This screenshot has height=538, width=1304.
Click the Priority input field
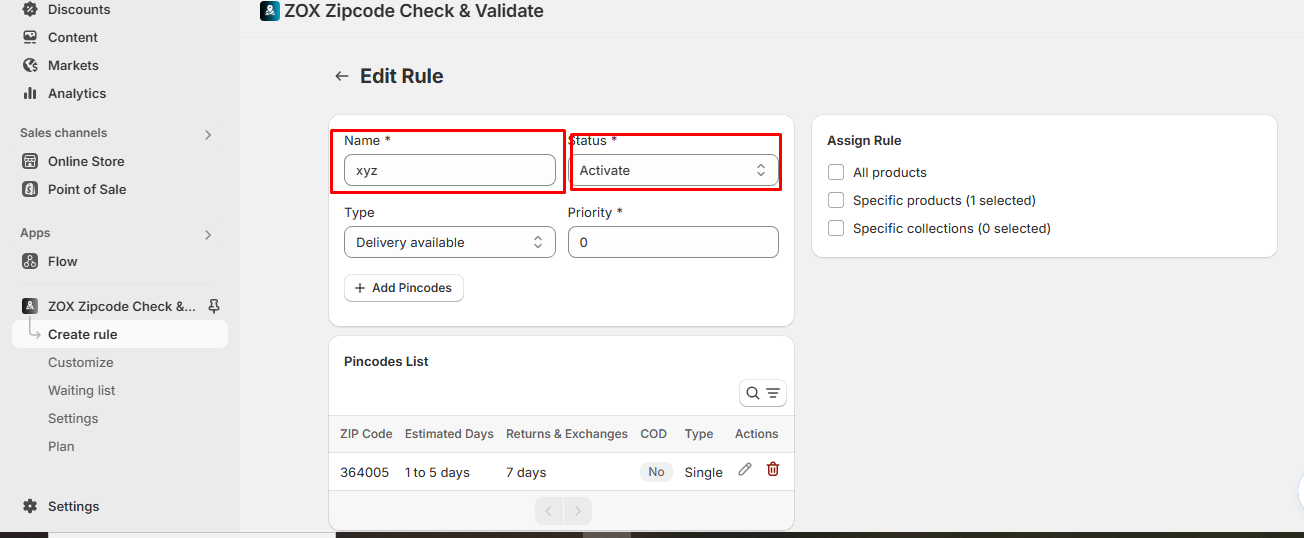[x=673, y=242]
